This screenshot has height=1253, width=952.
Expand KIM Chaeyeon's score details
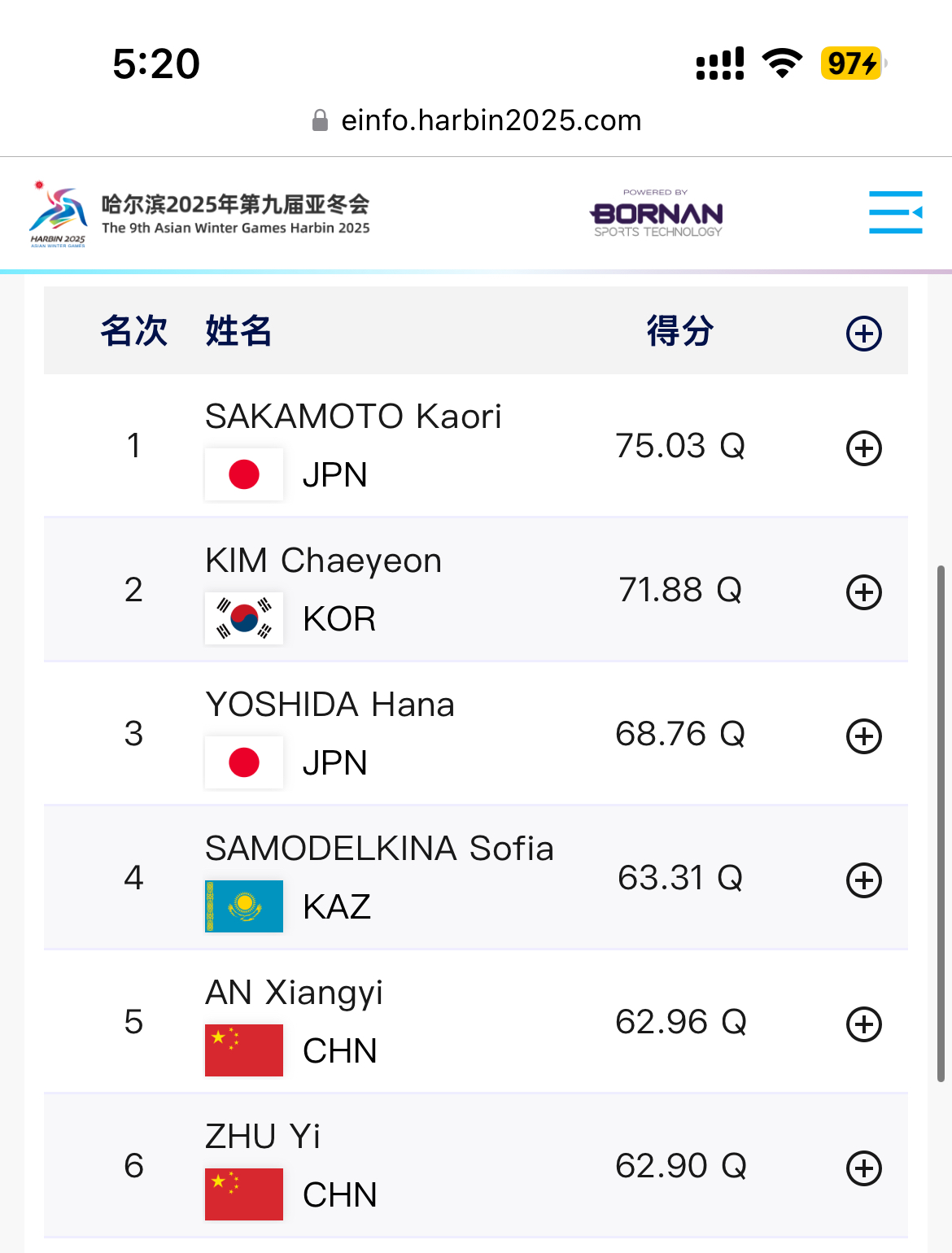coord(864,592)
